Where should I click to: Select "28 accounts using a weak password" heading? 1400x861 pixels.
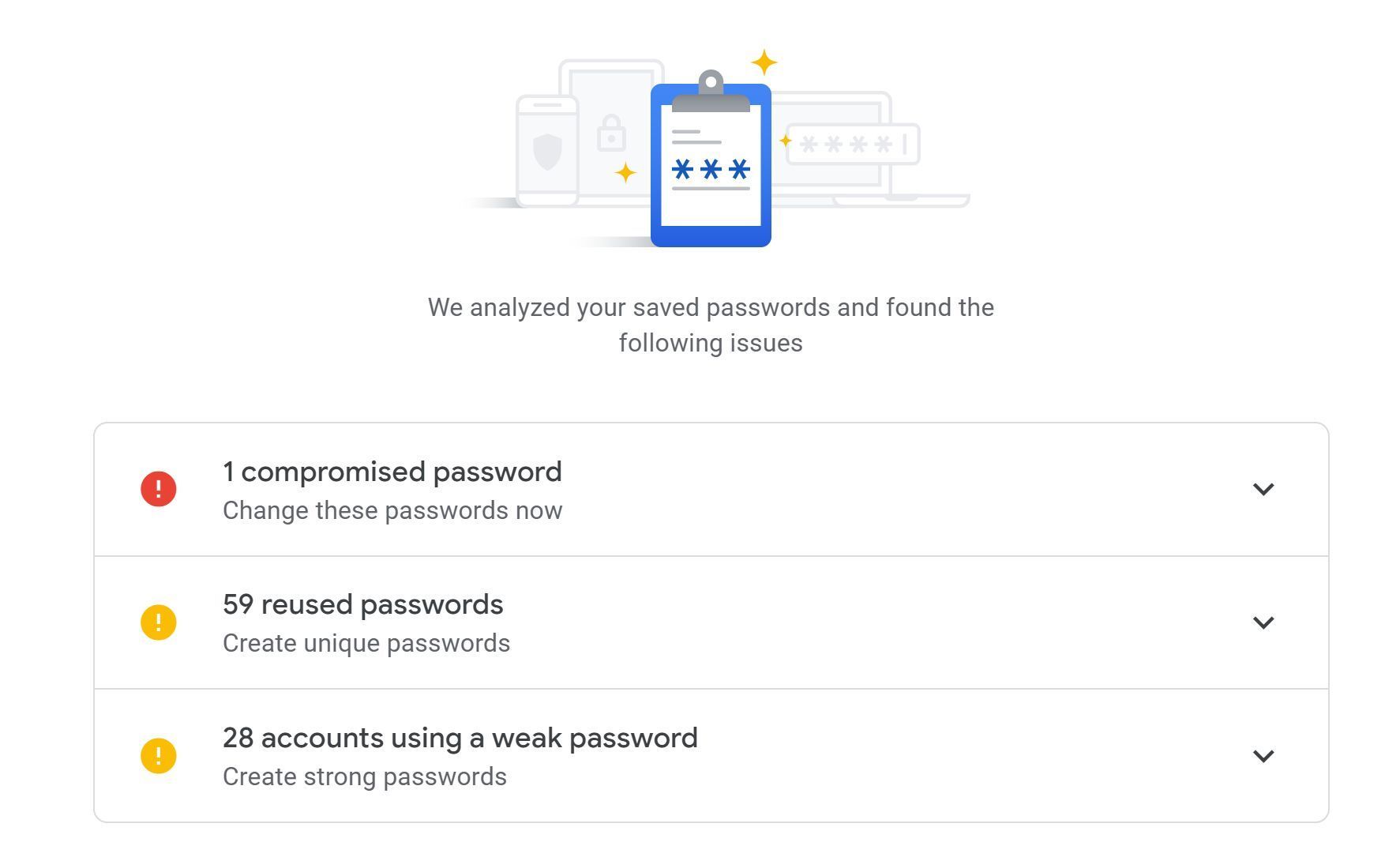click(460, 739)
